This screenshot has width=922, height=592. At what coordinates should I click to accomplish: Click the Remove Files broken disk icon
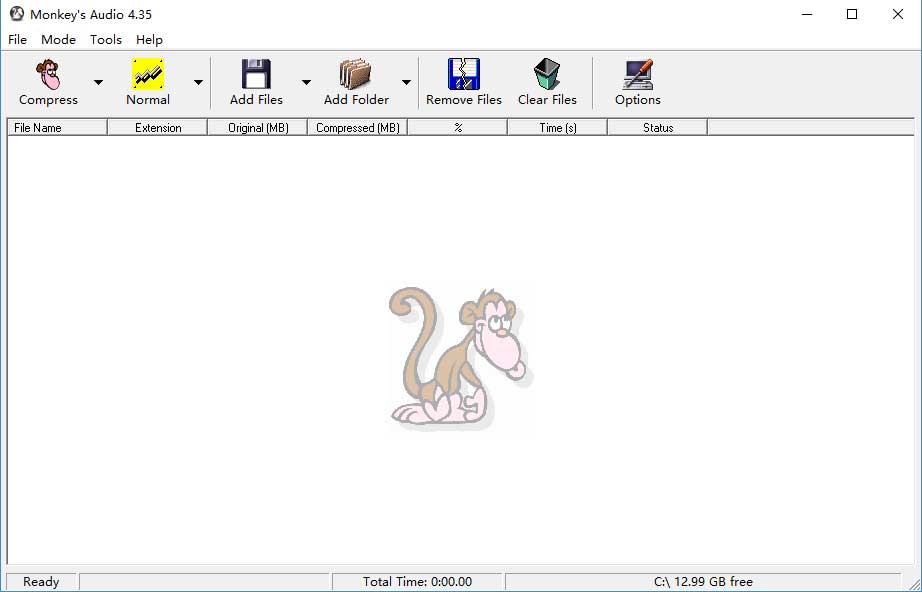[464, 74]
